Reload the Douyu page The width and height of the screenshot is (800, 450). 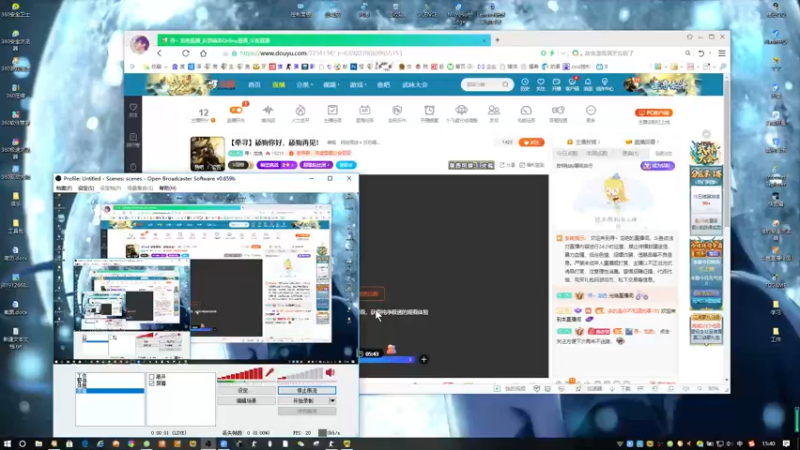(186, 53)
